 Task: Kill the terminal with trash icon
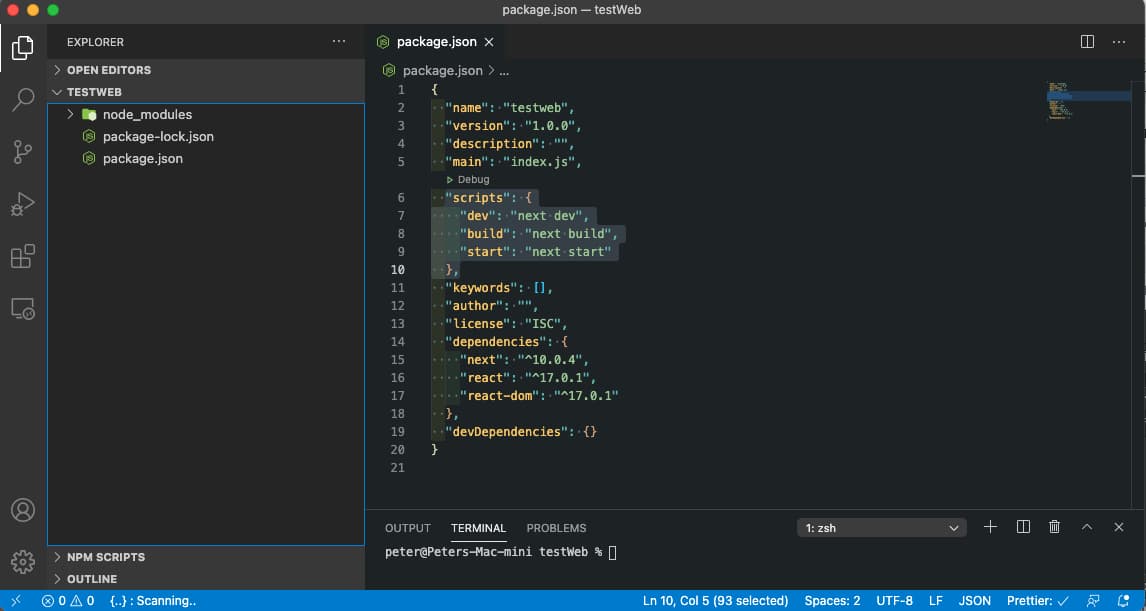point(1055,527)
